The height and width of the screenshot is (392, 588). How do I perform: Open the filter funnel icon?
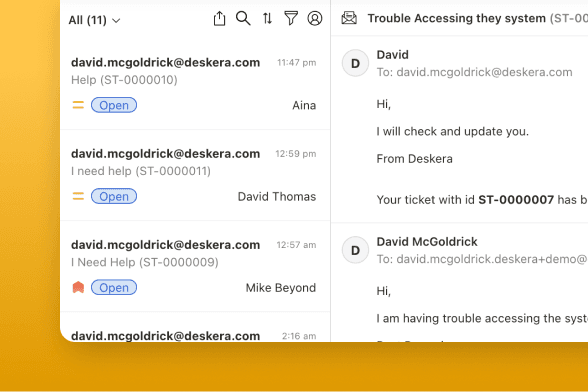pos(291,18)
